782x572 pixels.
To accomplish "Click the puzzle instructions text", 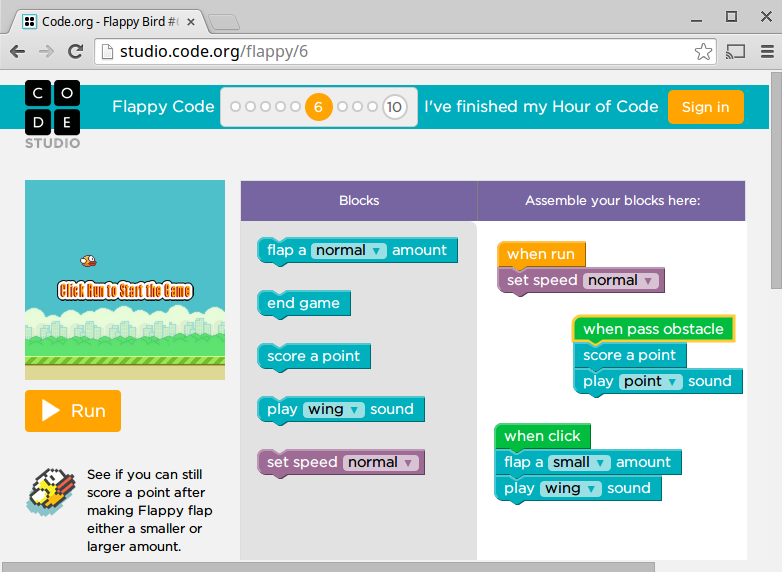I will click(150, 510).
